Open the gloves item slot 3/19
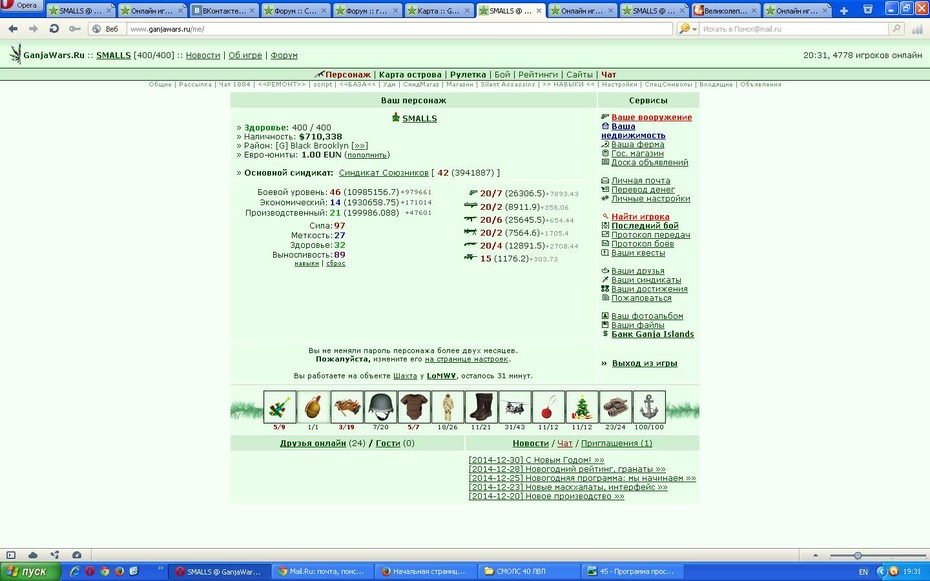 click(x=346, y=407)
